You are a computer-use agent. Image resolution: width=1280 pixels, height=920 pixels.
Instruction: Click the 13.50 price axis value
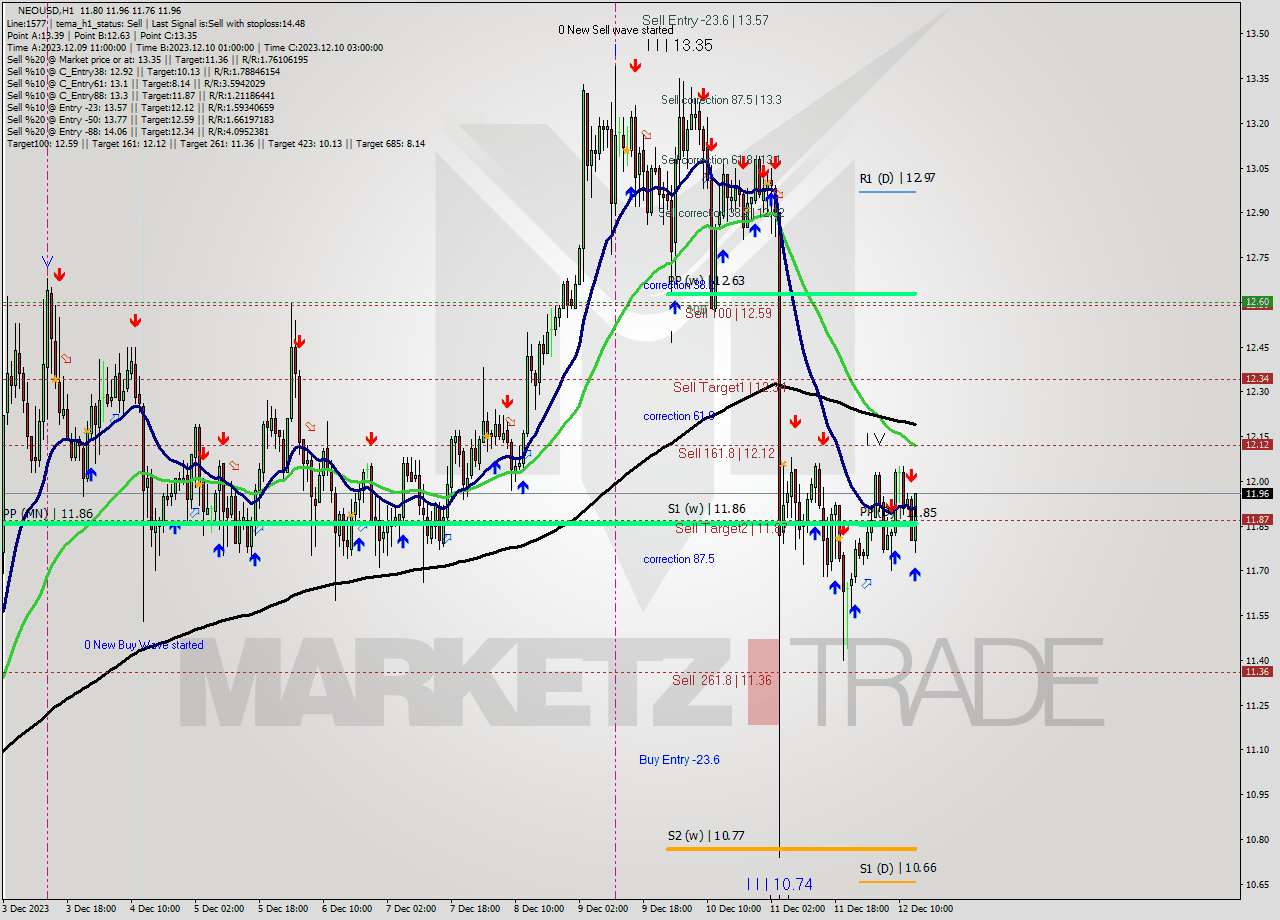tap(1257, 33)
